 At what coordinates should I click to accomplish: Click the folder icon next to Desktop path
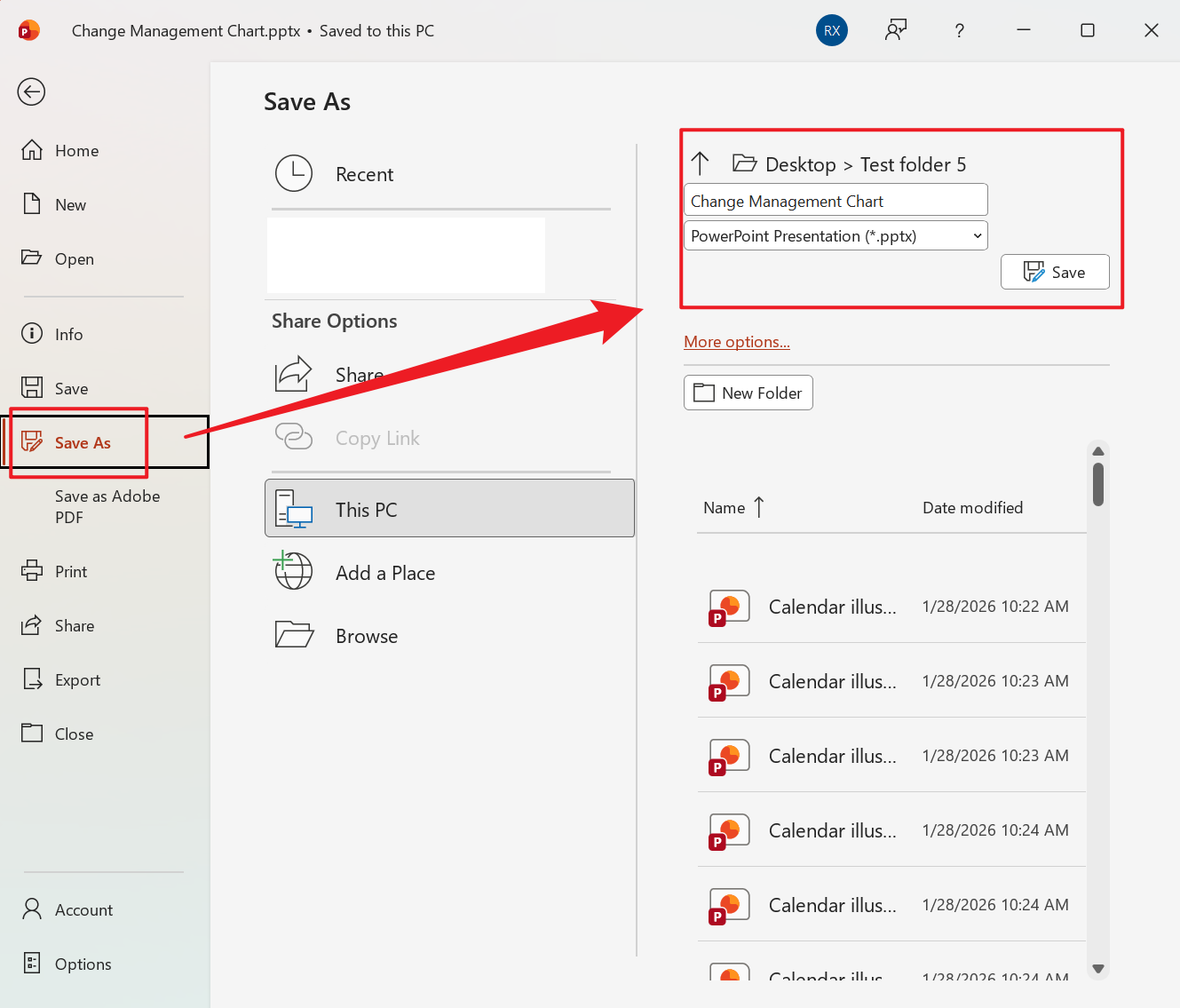(x=744, y=163)
